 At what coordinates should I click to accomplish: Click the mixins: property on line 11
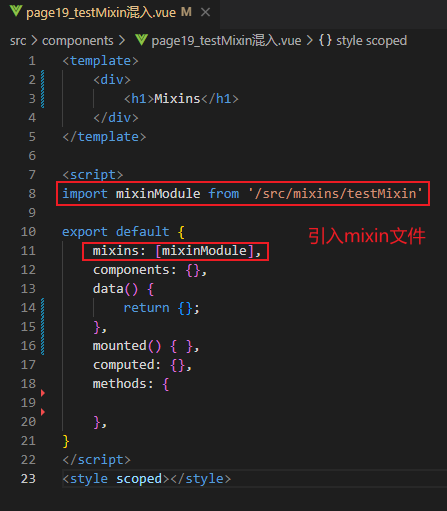click(x=119, y=251)
